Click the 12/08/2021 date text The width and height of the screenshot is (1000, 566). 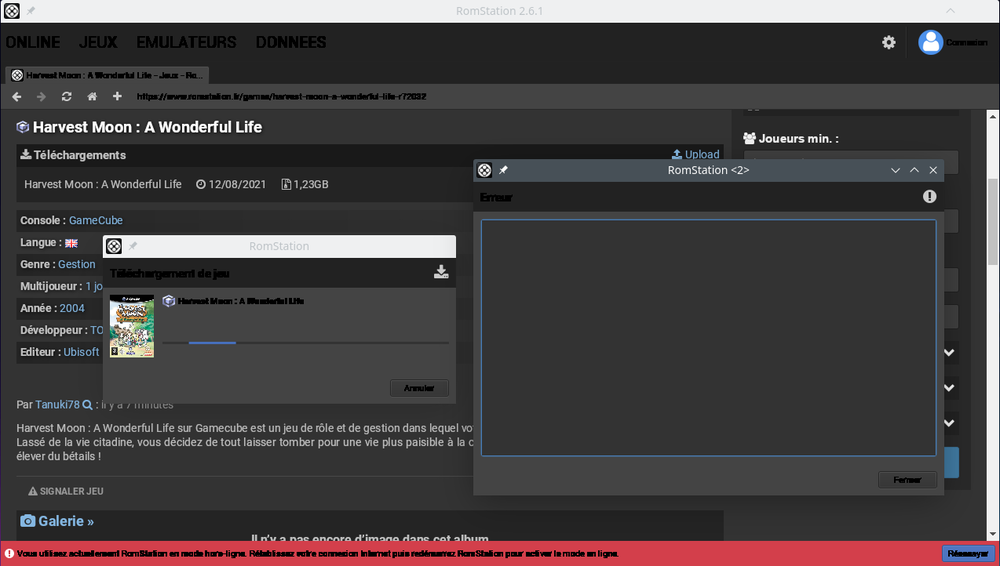(x=237, y=184)
